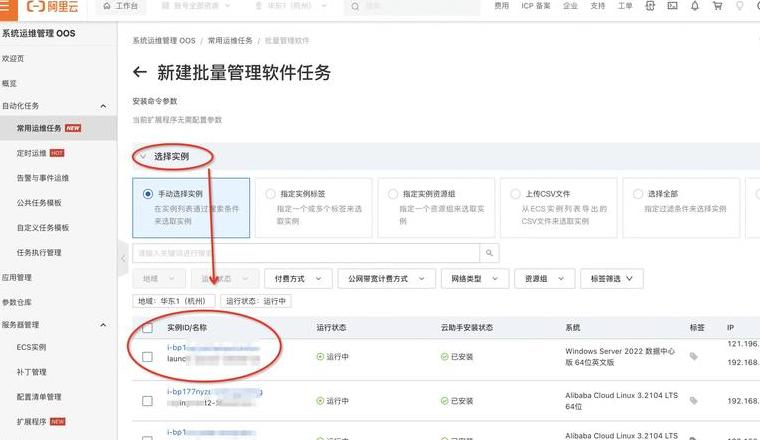Viewport: 760px width, 440px height.
Task: Collapse the sidebar with its handle
Action: [x=123, y=258]
